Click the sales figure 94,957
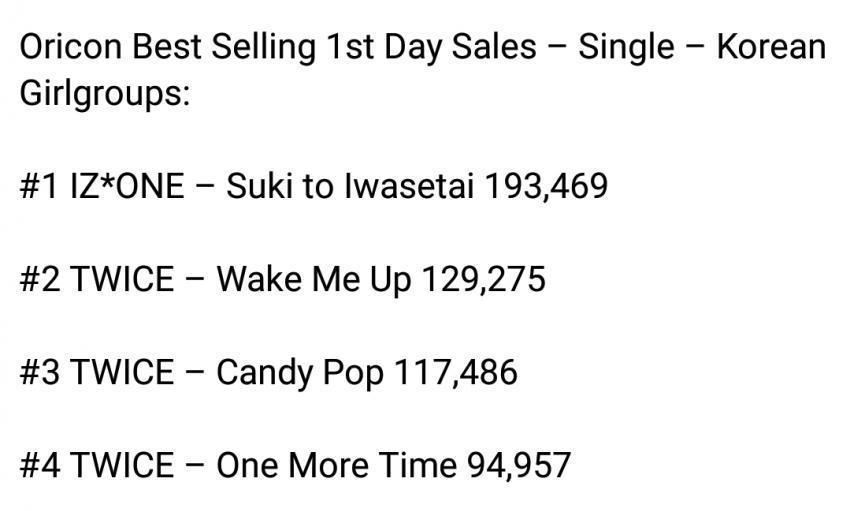The image size is (850, 511). [519, 466]
